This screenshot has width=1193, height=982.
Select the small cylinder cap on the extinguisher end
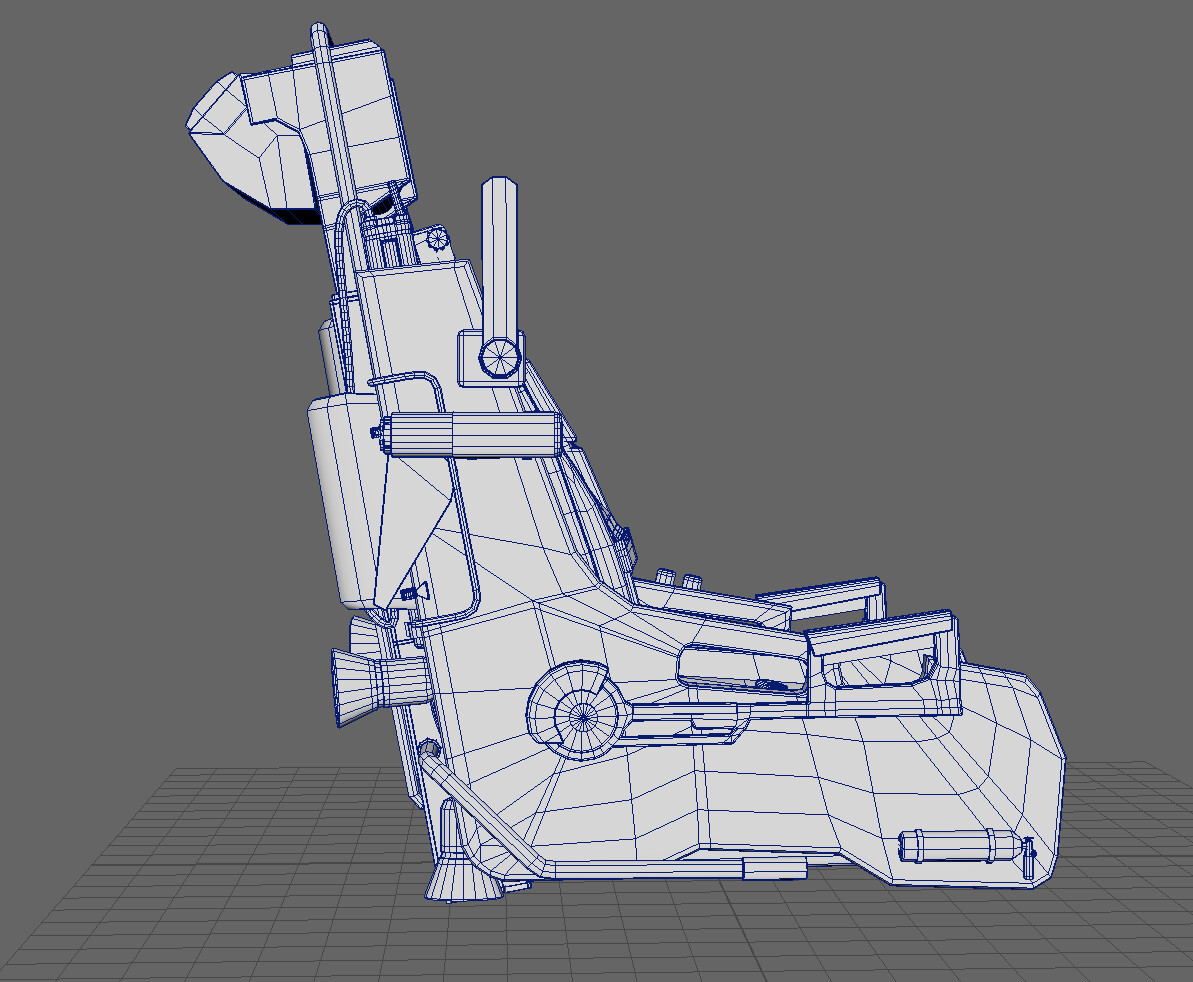tap(1027, 855)
